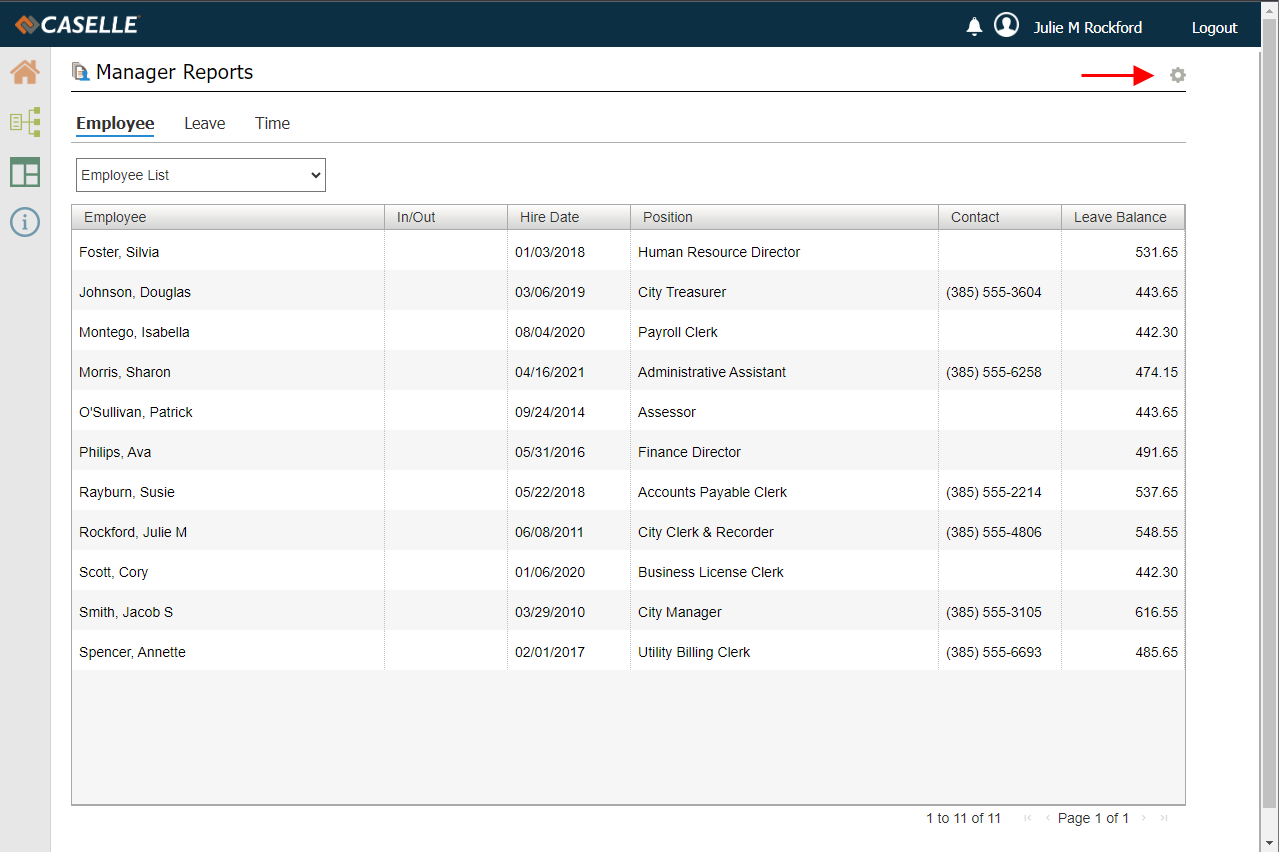The height and width of the screenshot is (852, 1279).
Task: Click the user profile avatar icon
Action: coord(1006,26)
